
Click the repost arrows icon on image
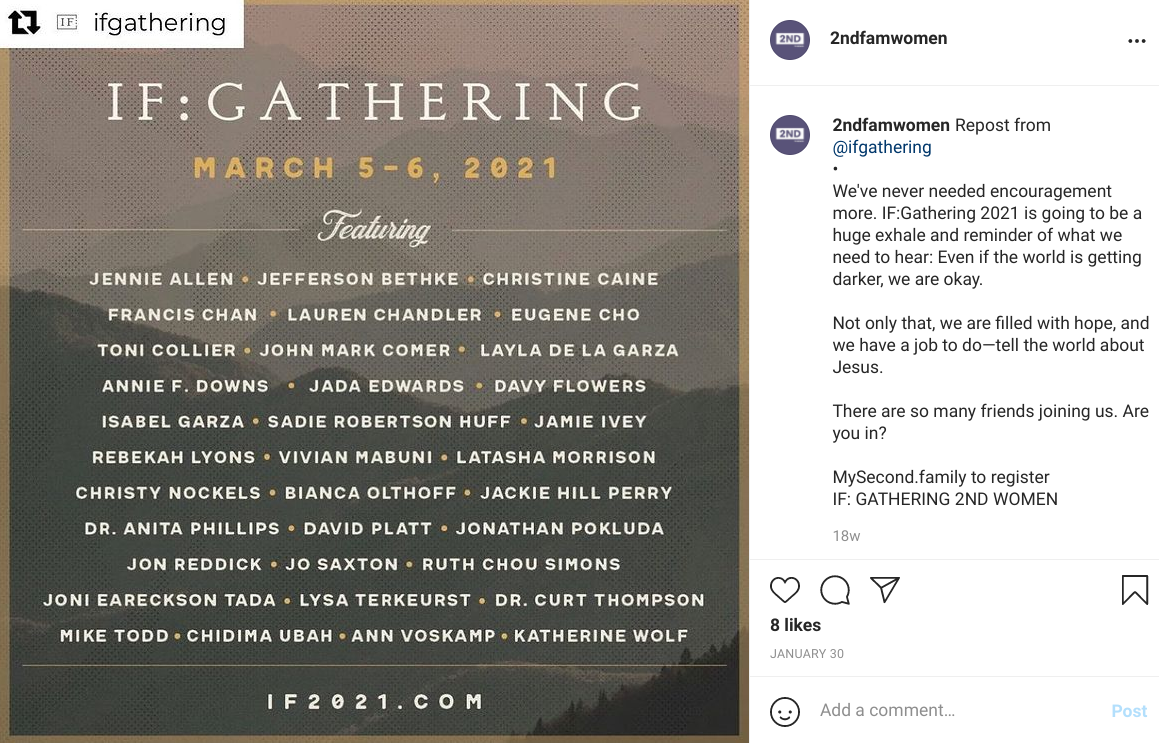(24, 23)
